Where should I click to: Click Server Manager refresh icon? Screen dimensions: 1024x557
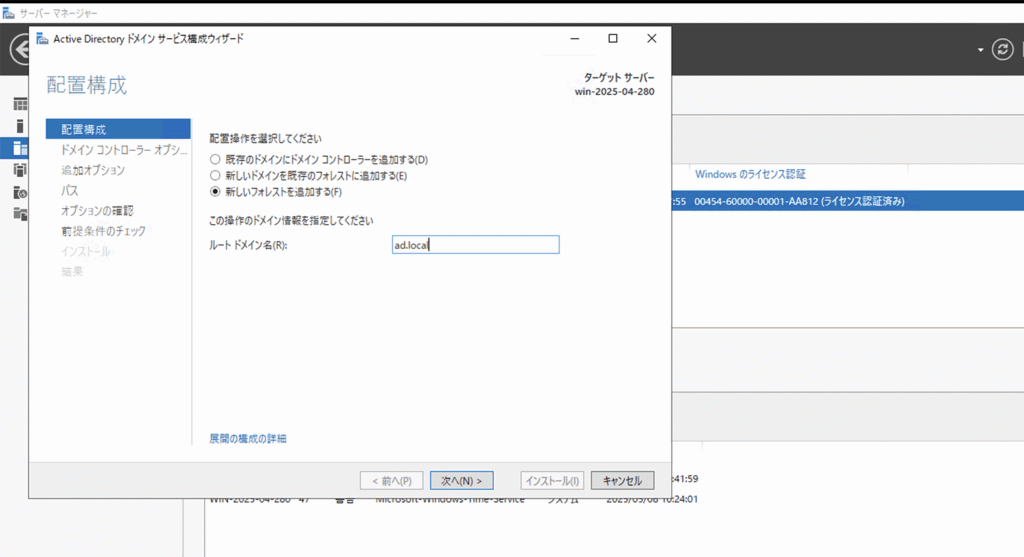tap(1002, 50)
